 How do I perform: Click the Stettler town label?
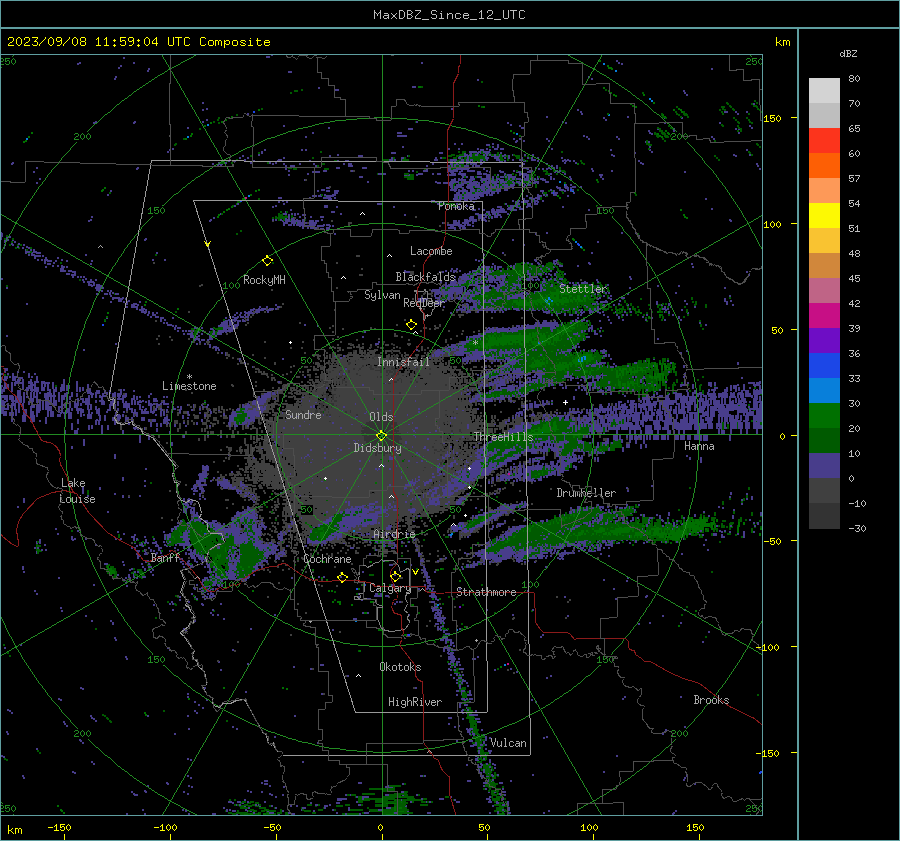coord(583,289)
